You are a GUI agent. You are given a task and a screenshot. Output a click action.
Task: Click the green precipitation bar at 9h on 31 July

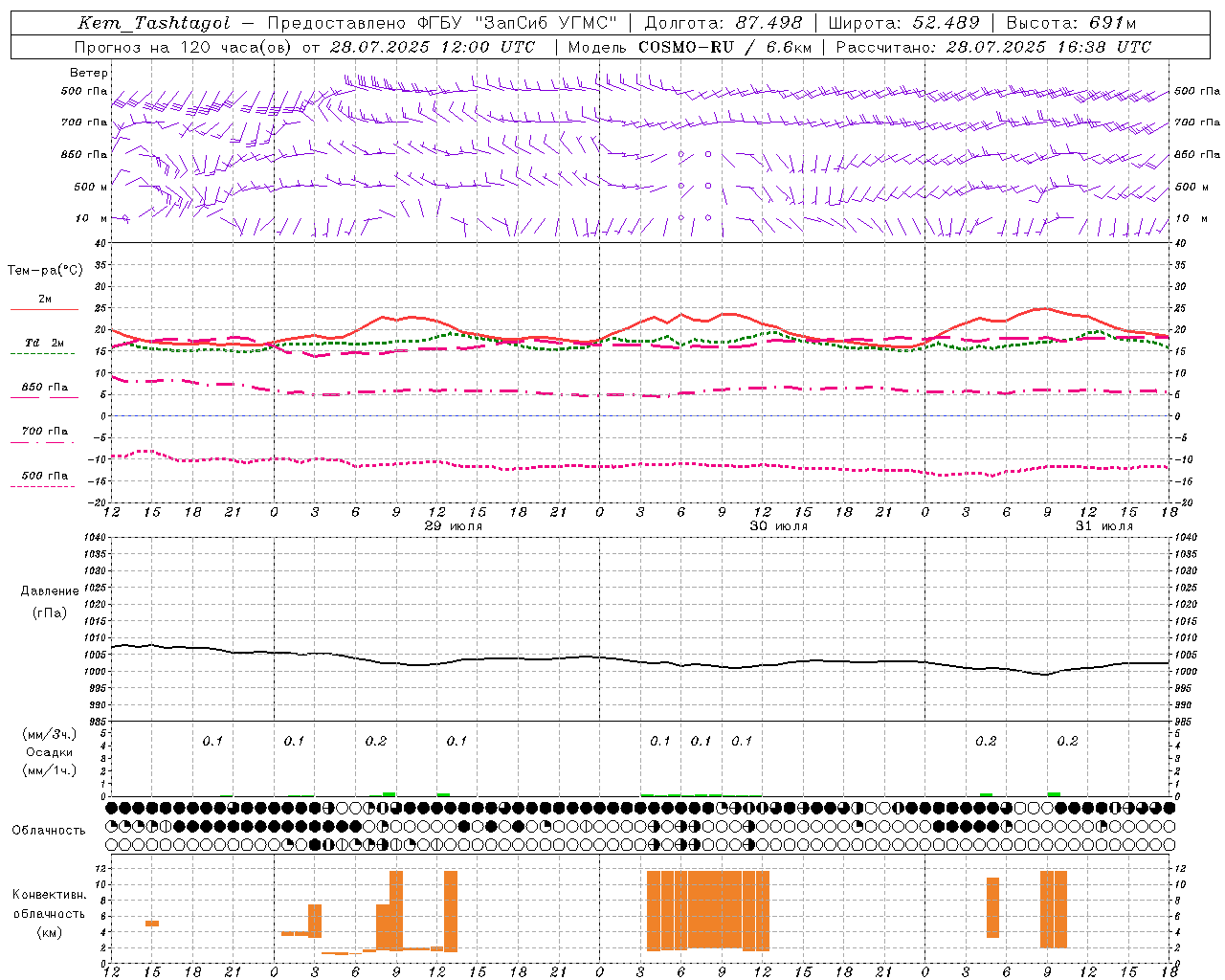[x=1054, y=794]
